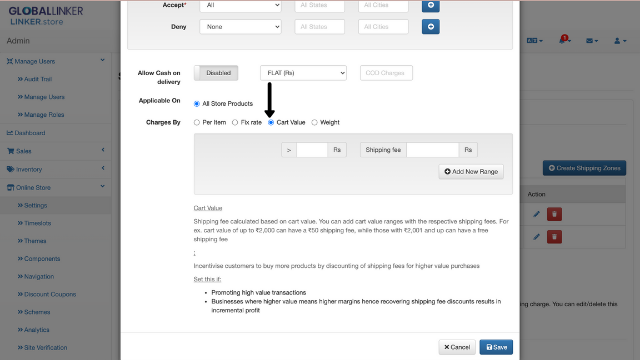The height and width of the screenshot is (360, 640).
Task: Click the Accept row All Cities field
Action: coord(383,6)
